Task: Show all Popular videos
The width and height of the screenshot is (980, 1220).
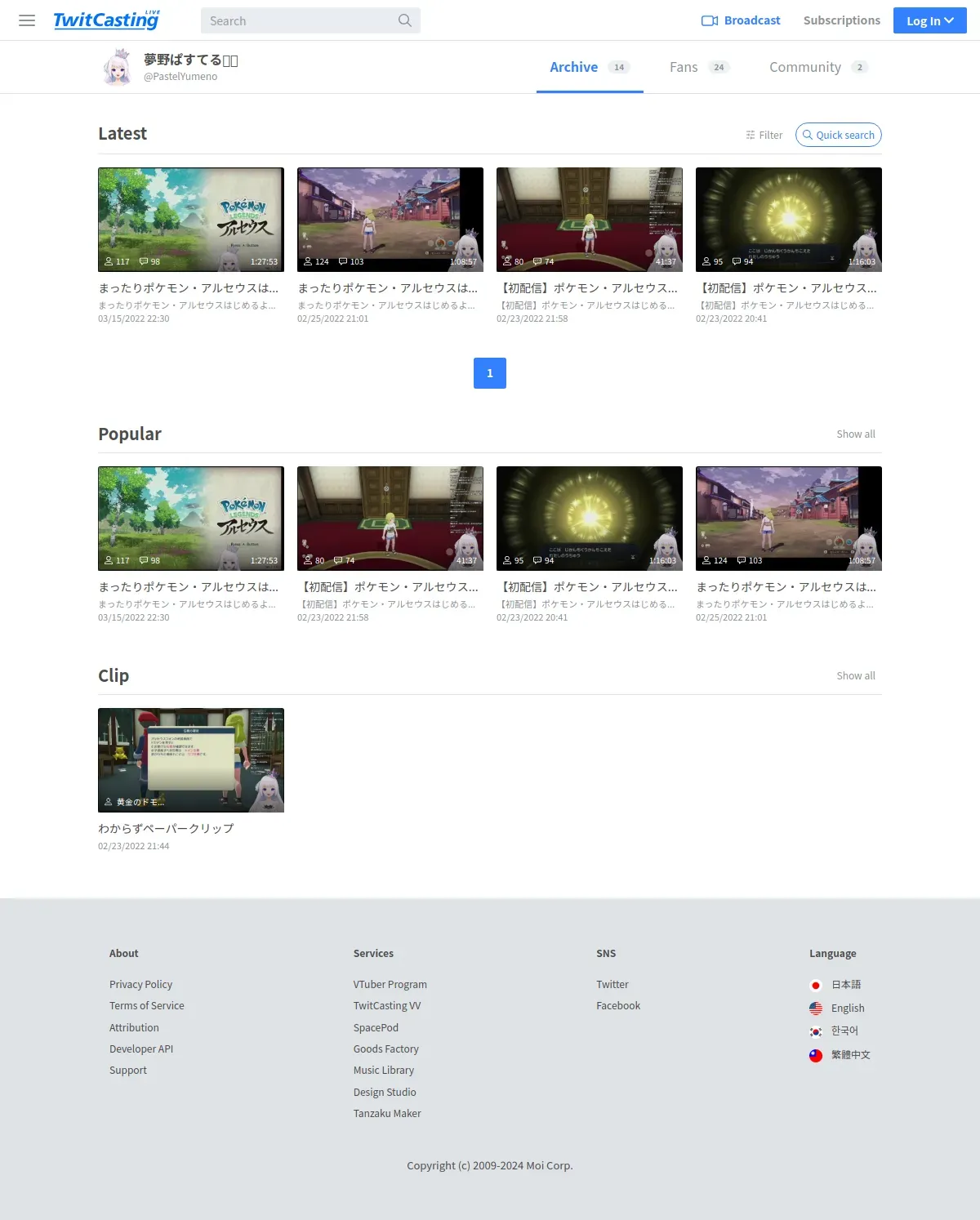Action: (x=856, y=434)
